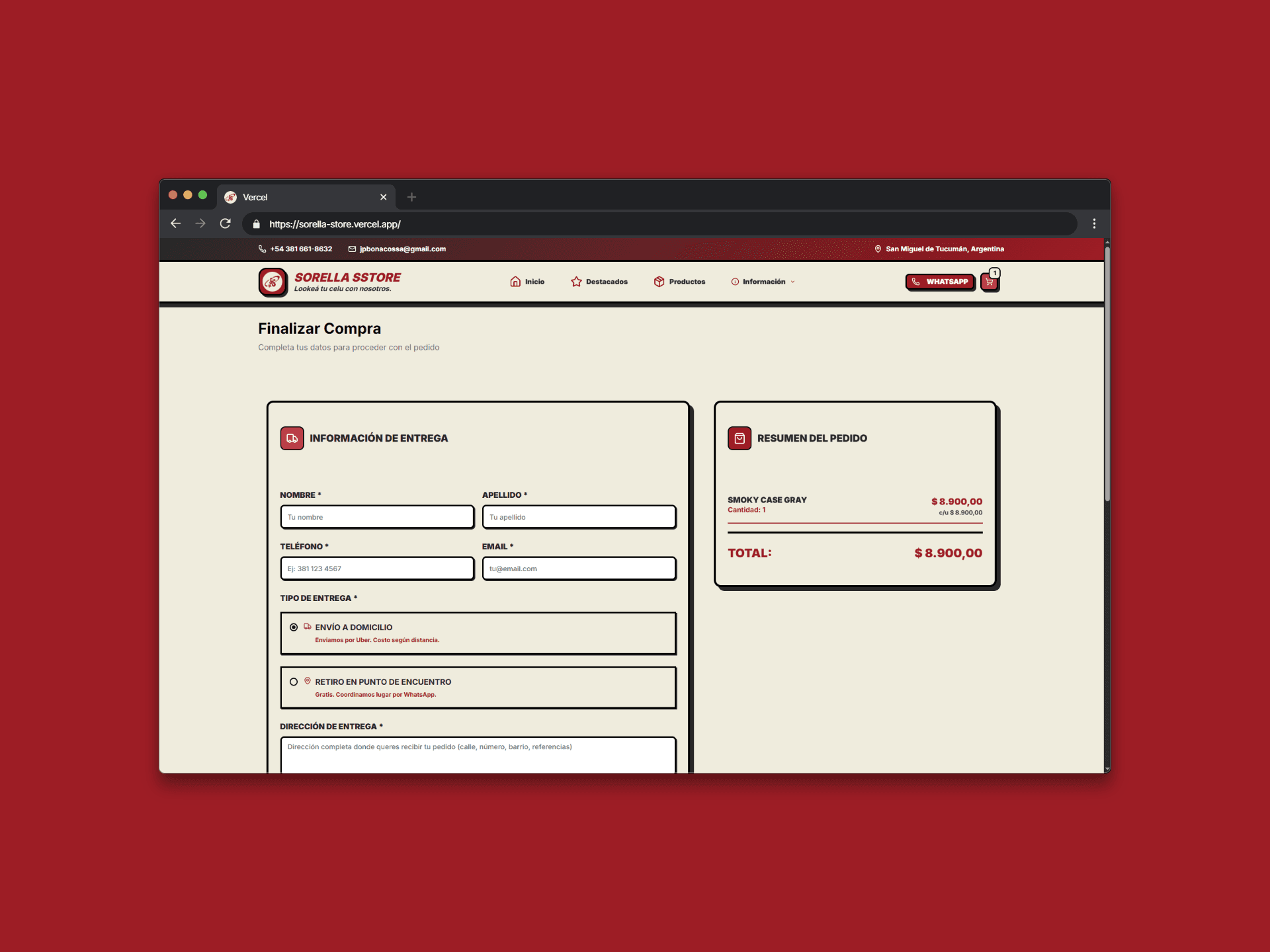Click the lock icon in address bar
Image resolution: width=1270 pixels, height=952 pixels.
(x=257, y=224)
